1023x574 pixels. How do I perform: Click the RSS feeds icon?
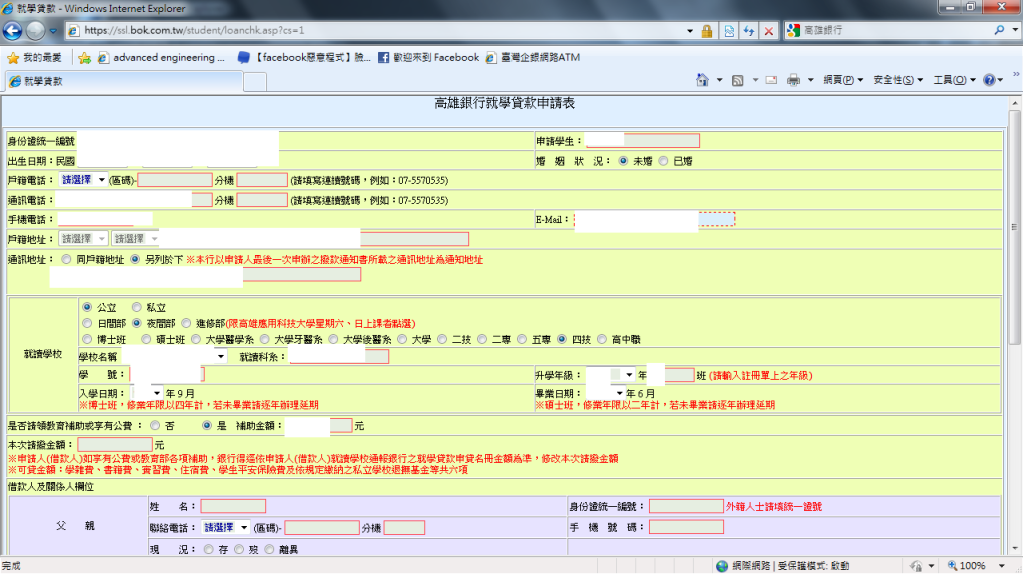pos(737,80)
